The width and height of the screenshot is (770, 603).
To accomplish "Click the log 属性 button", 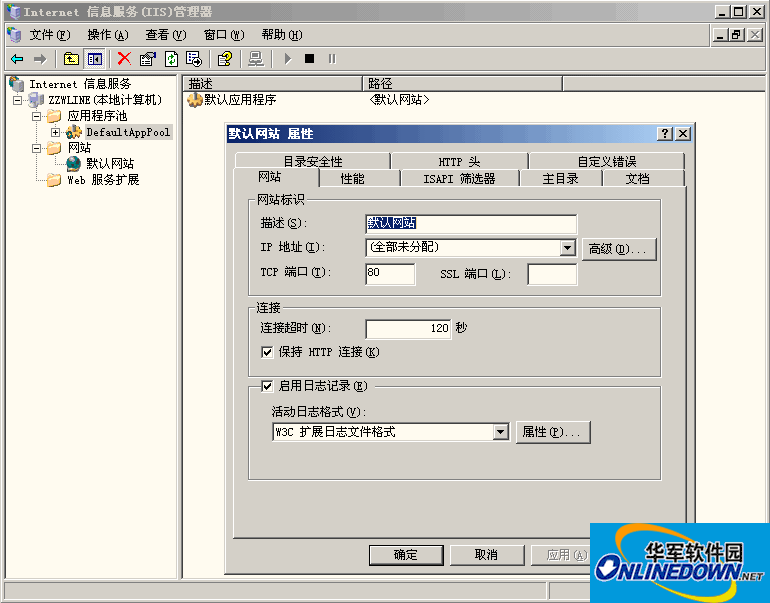I will pos(552,432).
